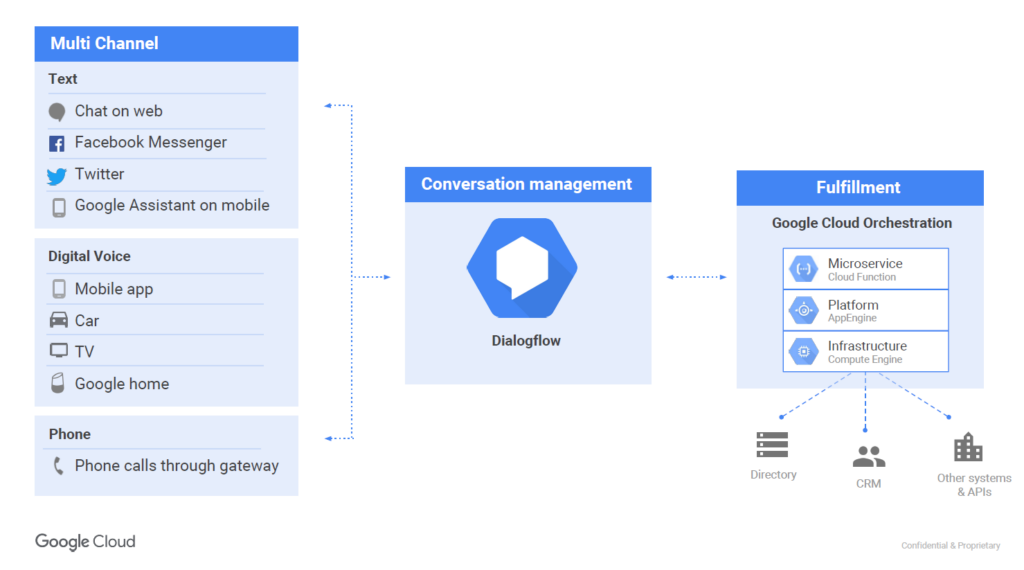Click the AppEngine subtitle

[x=852, y=319]
